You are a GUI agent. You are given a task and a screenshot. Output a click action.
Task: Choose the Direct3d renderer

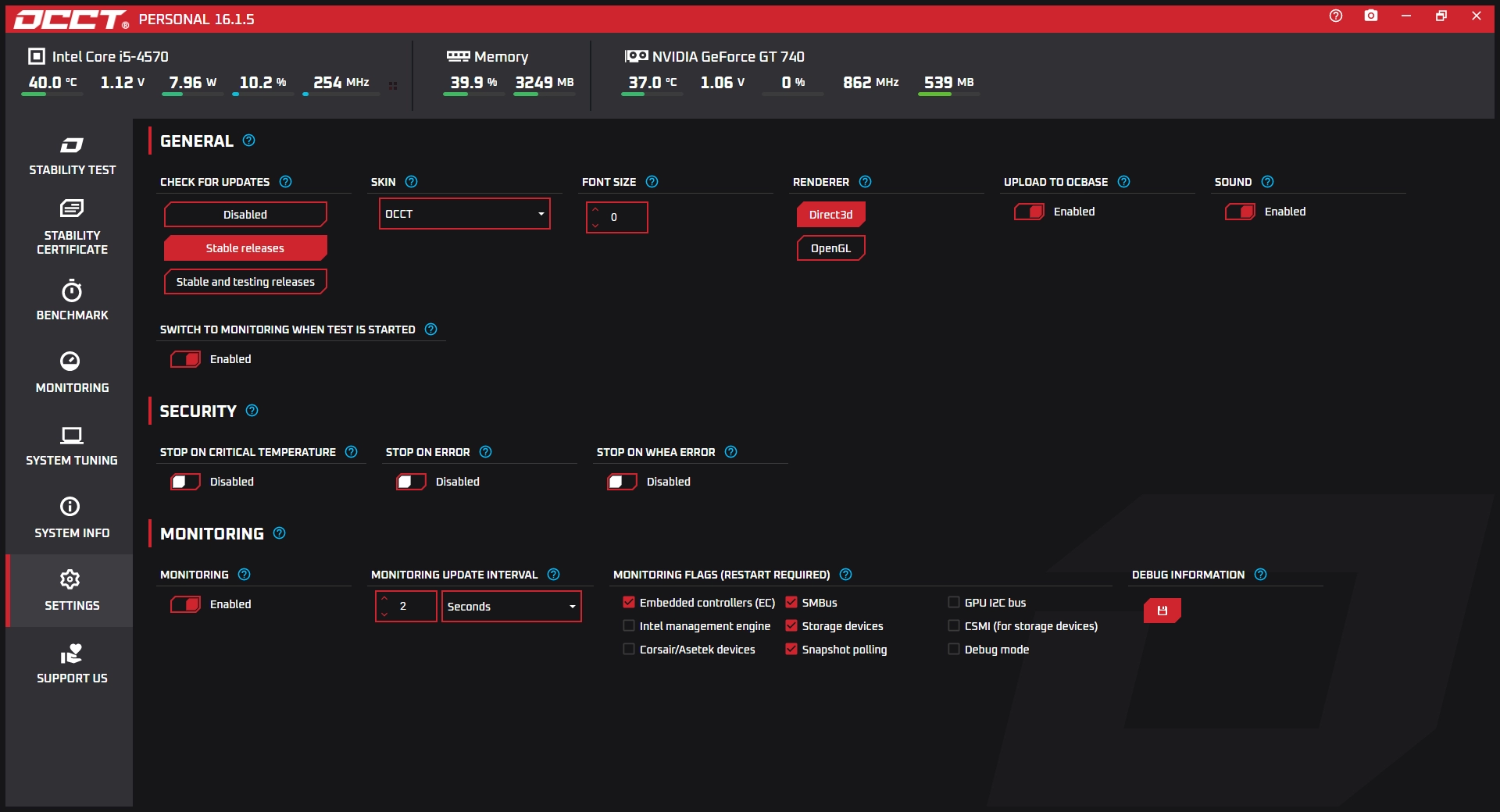[831, 215]
